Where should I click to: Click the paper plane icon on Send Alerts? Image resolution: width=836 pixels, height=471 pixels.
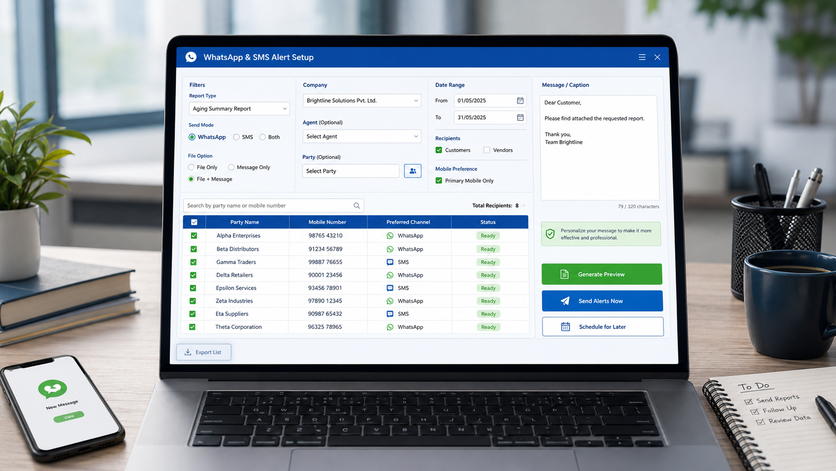(x=565, y=301)
